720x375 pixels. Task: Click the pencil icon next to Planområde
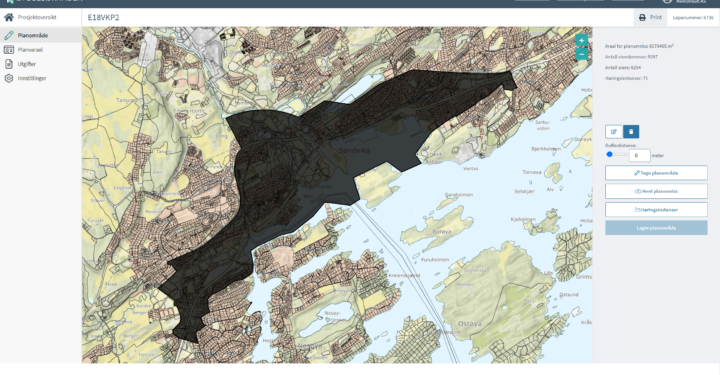point(9,35)
